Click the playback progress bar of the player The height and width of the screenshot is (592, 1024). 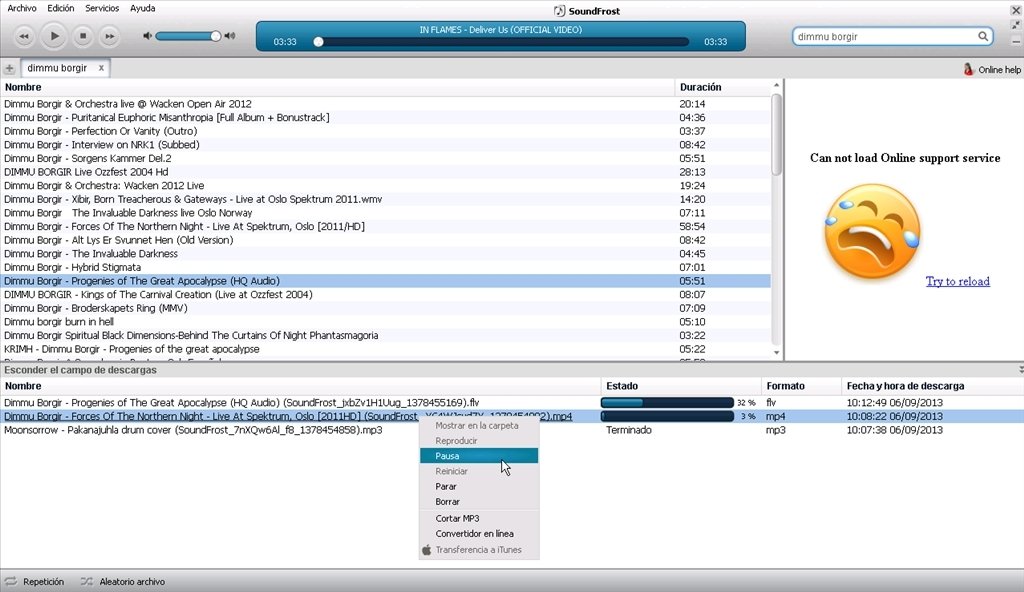click(x=501, y=42)
